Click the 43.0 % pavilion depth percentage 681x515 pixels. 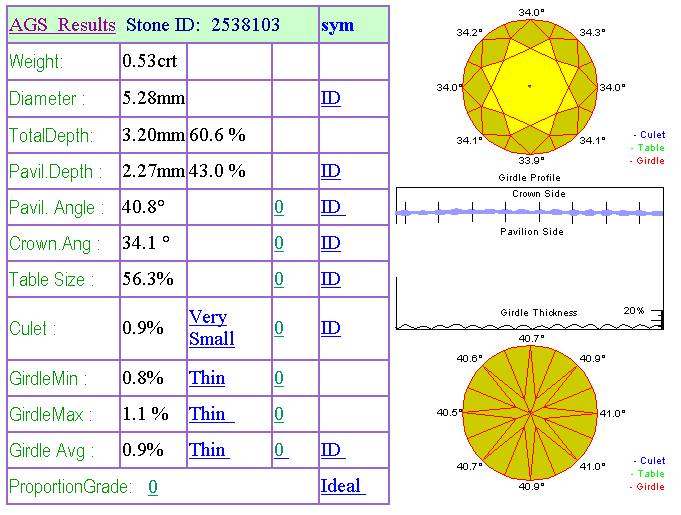click(x=217, y=171)
